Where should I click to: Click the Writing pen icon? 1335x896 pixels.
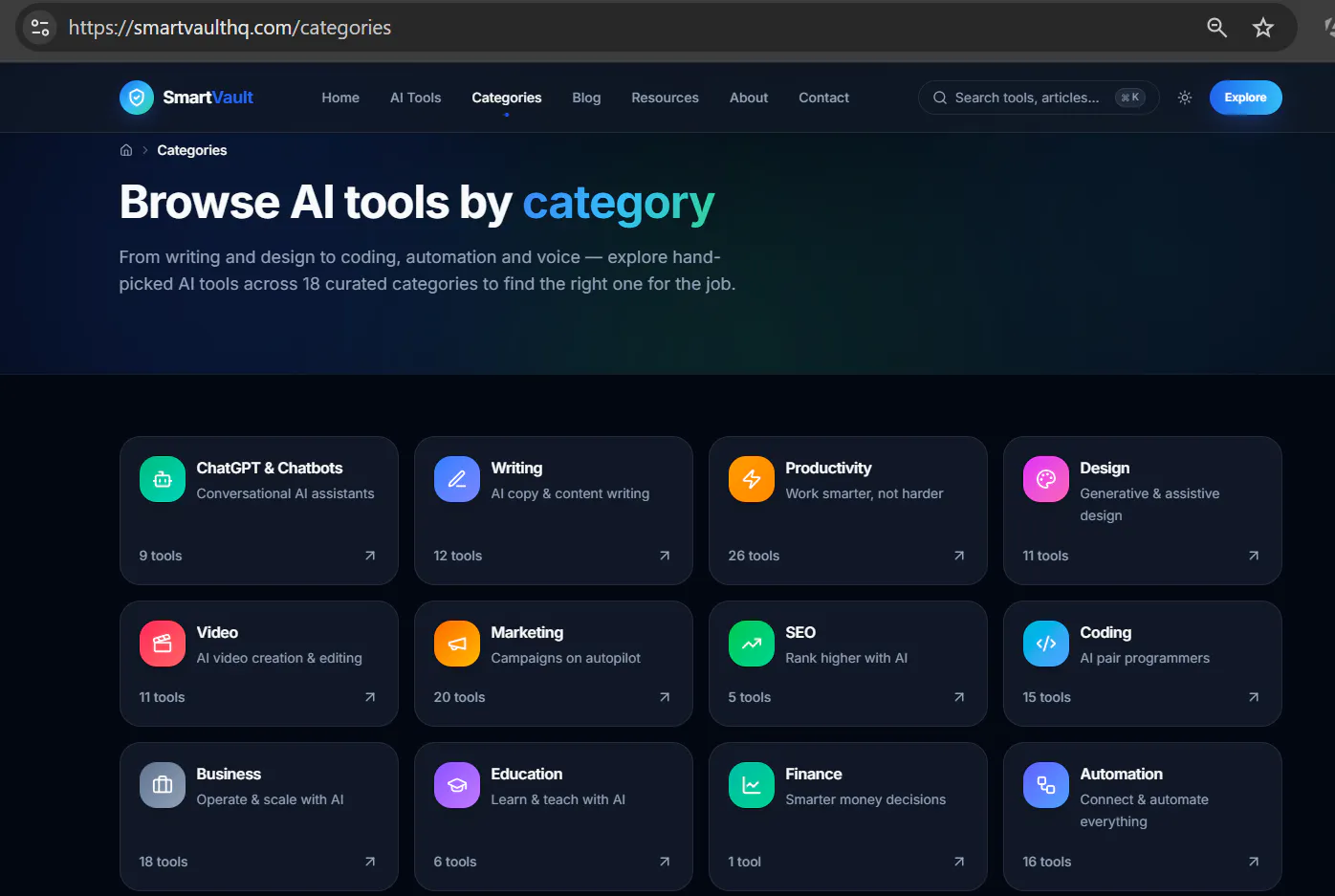click(x=457, y=479)
